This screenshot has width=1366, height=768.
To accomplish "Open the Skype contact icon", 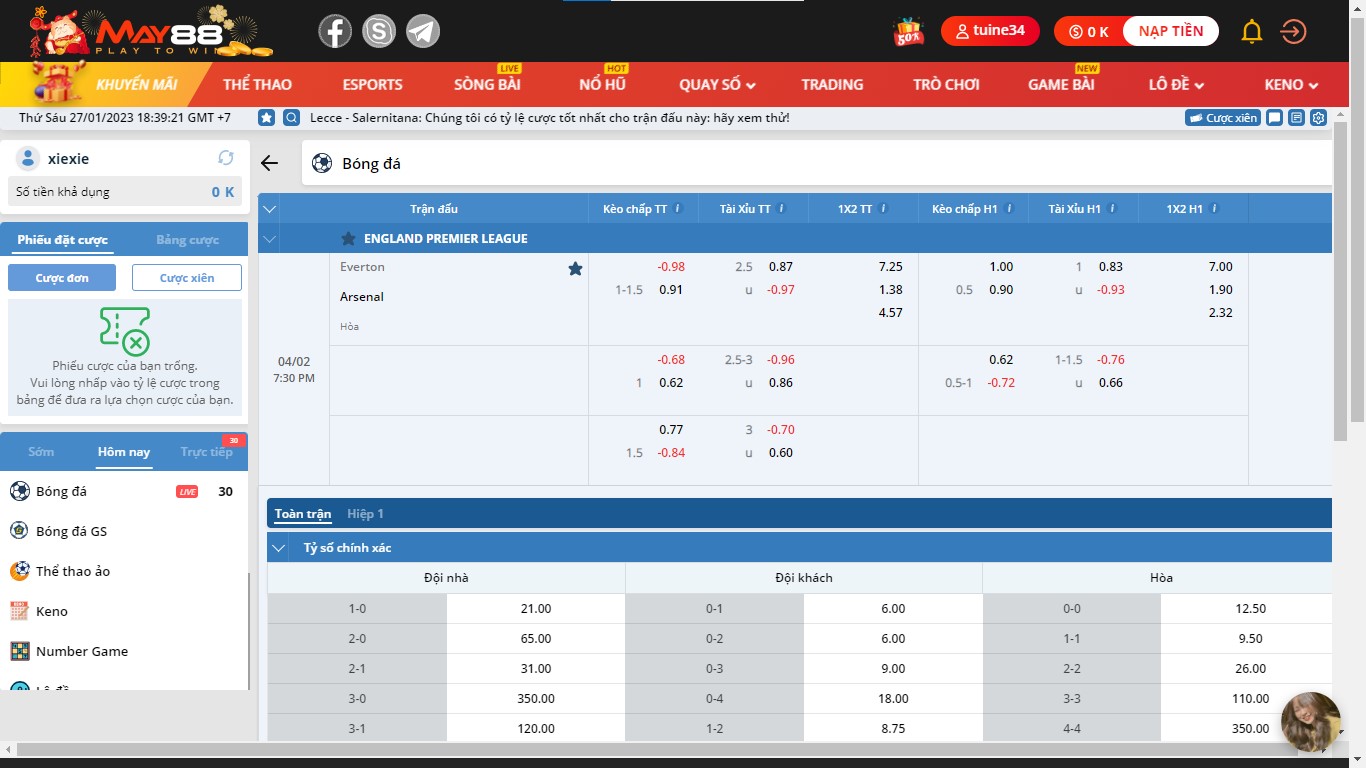I will click(x=379, y=31).
